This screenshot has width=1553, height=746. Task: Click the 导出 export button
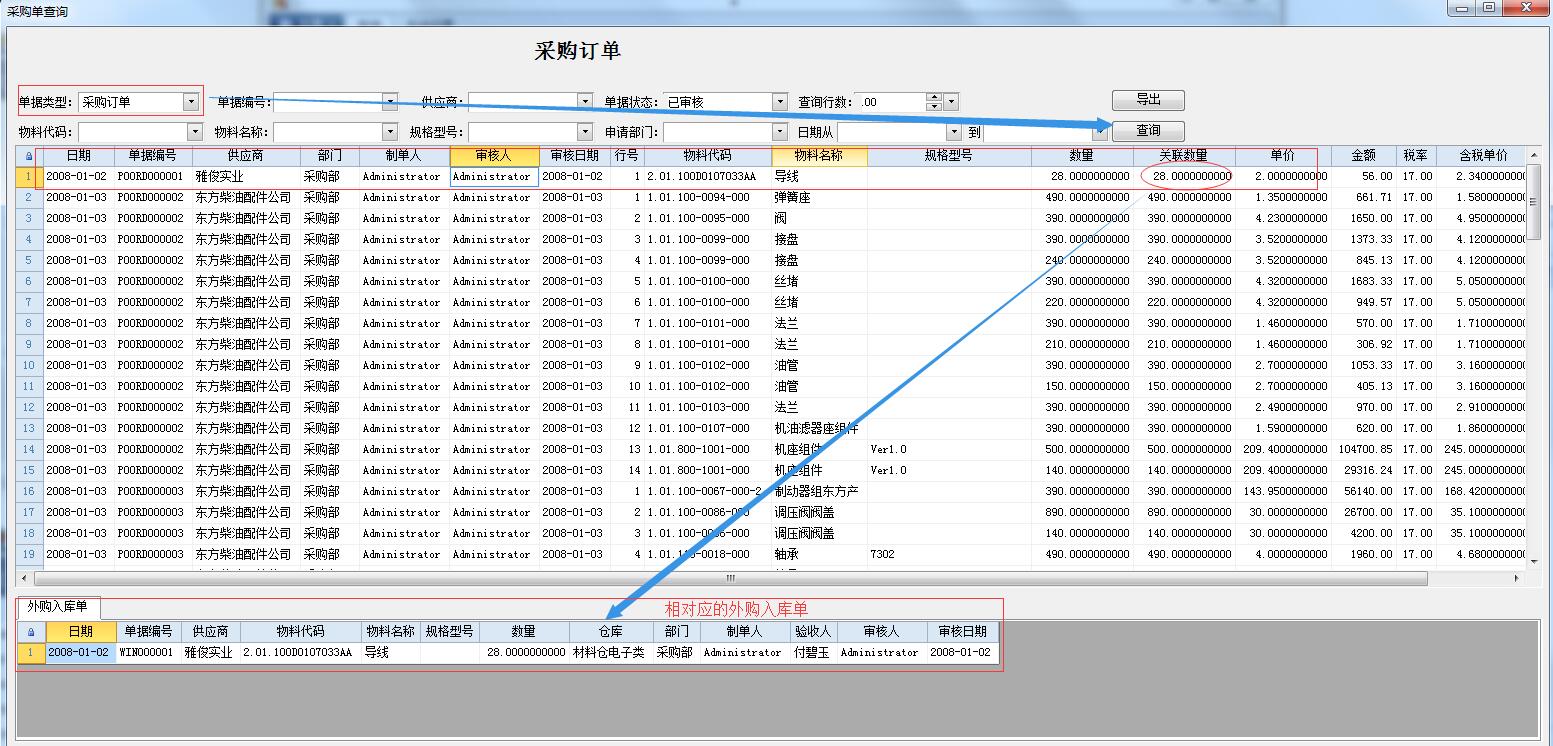[x=1146, y=100]
